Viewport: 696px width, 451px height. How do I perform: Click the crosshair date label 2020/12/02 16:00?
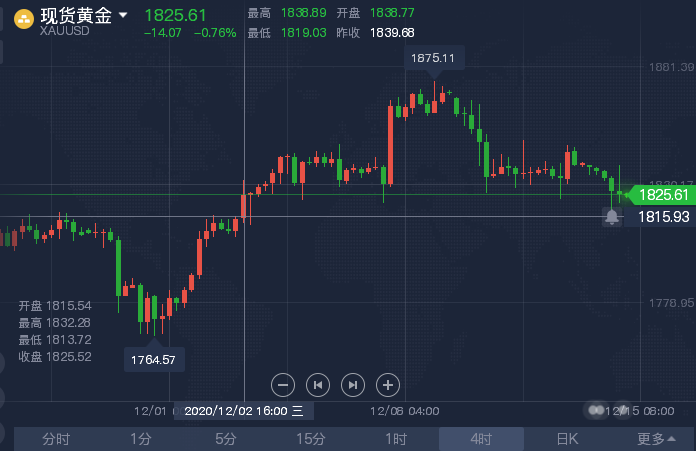pos(244,411)
